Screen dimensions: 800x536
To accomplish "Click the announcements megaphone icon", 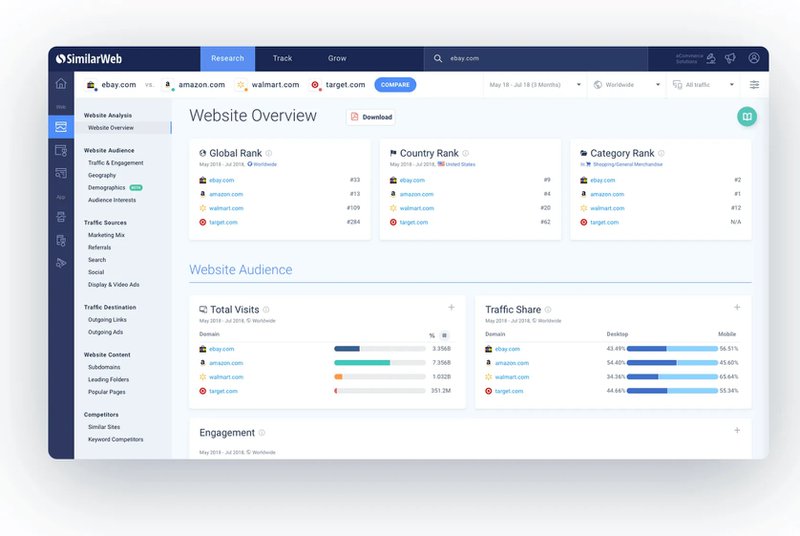I will click(x=730, y=58).
